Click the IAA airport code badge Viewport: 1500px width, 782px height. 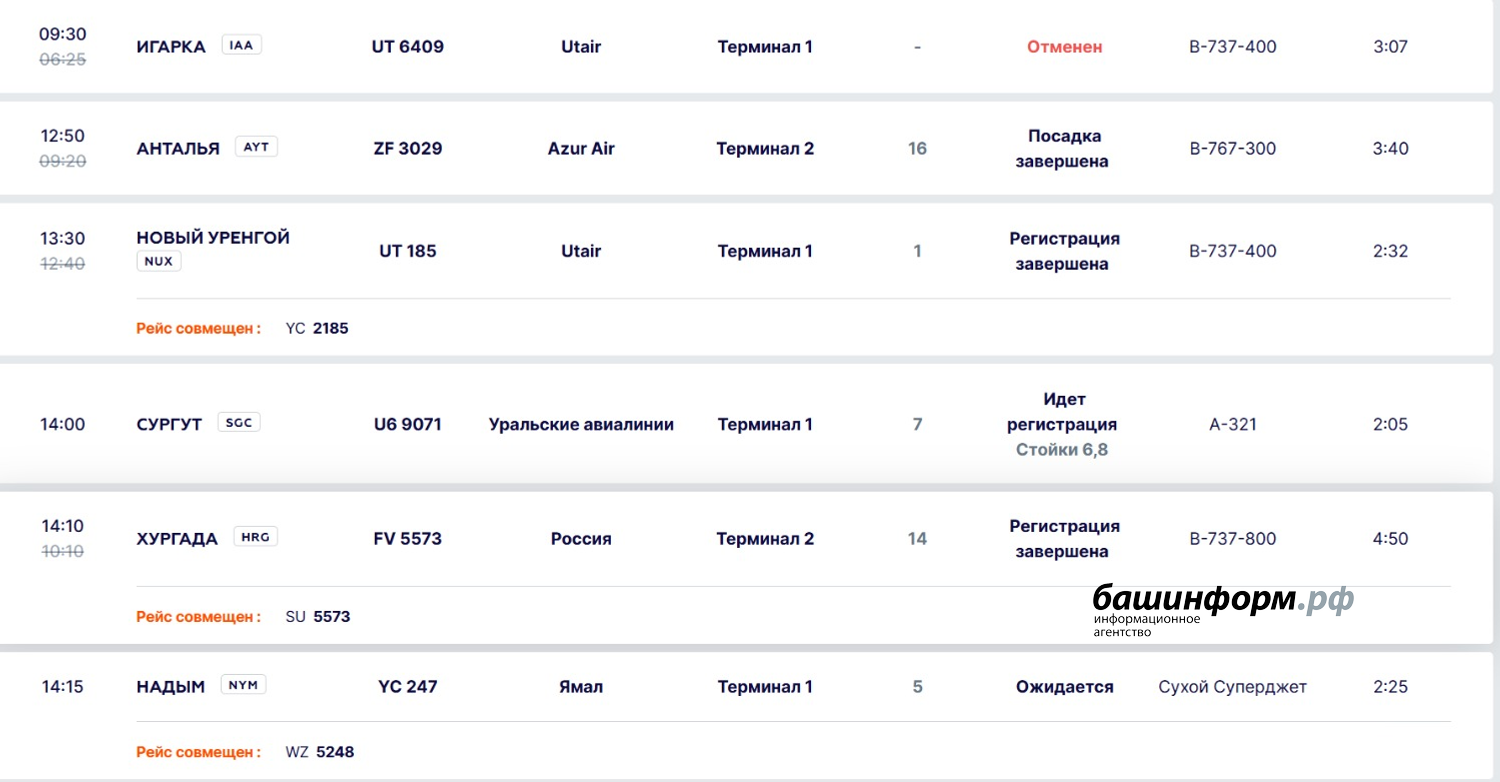pyautogui.click(x=241, y=45)
